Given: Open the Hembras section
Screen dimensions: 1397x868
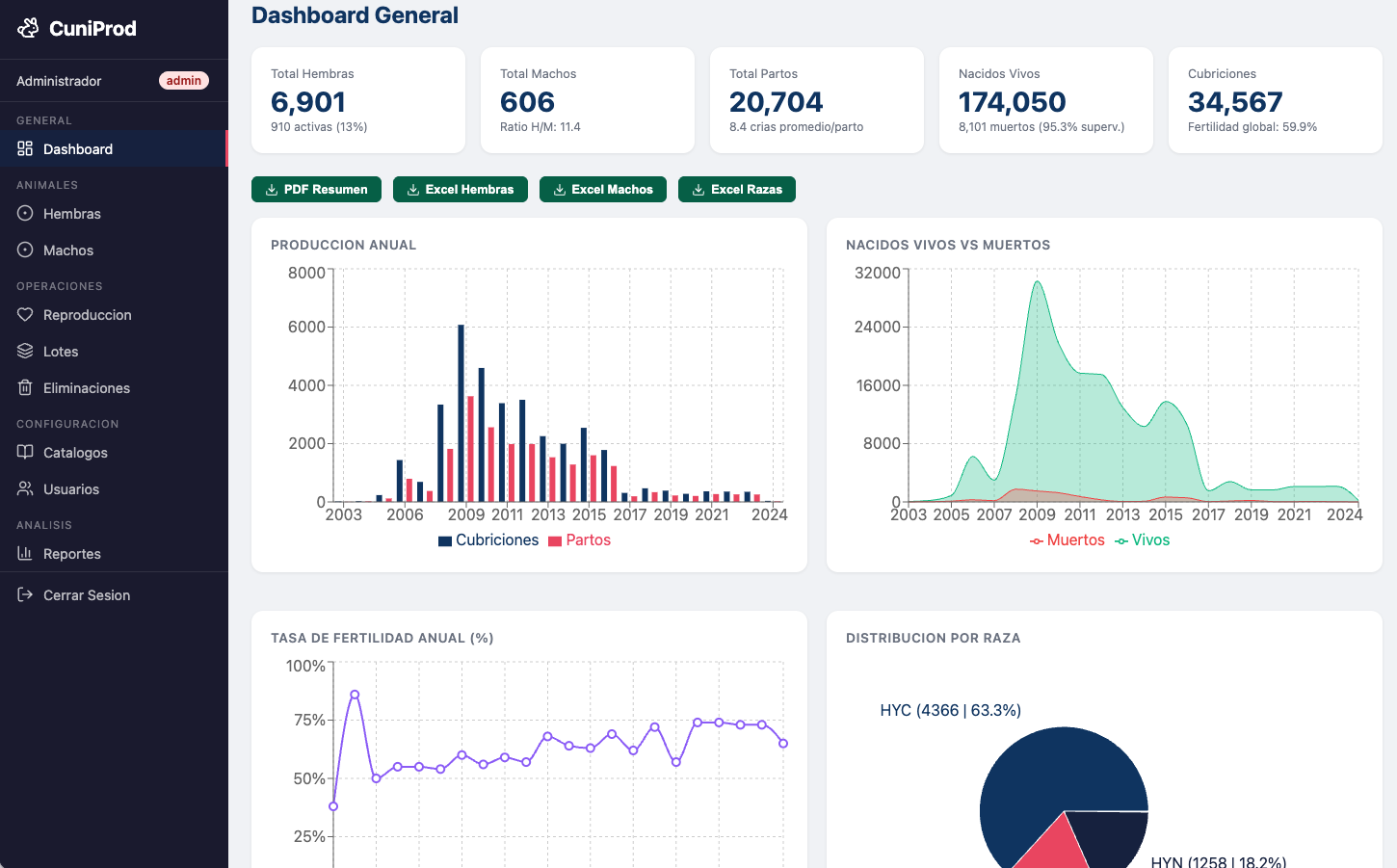Looking at the screenshot, I should [114, 213].
